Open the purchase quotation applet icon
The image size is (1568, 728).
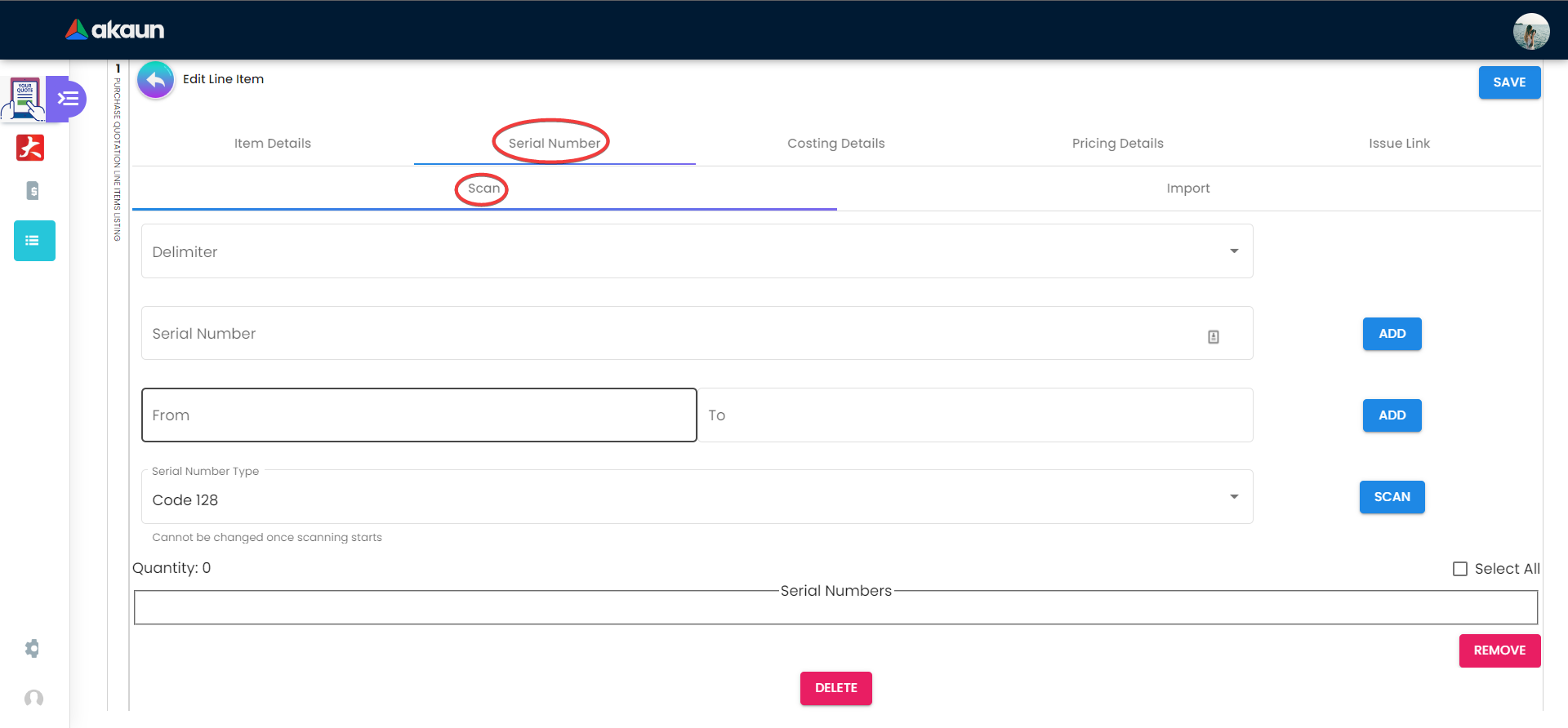25,100
